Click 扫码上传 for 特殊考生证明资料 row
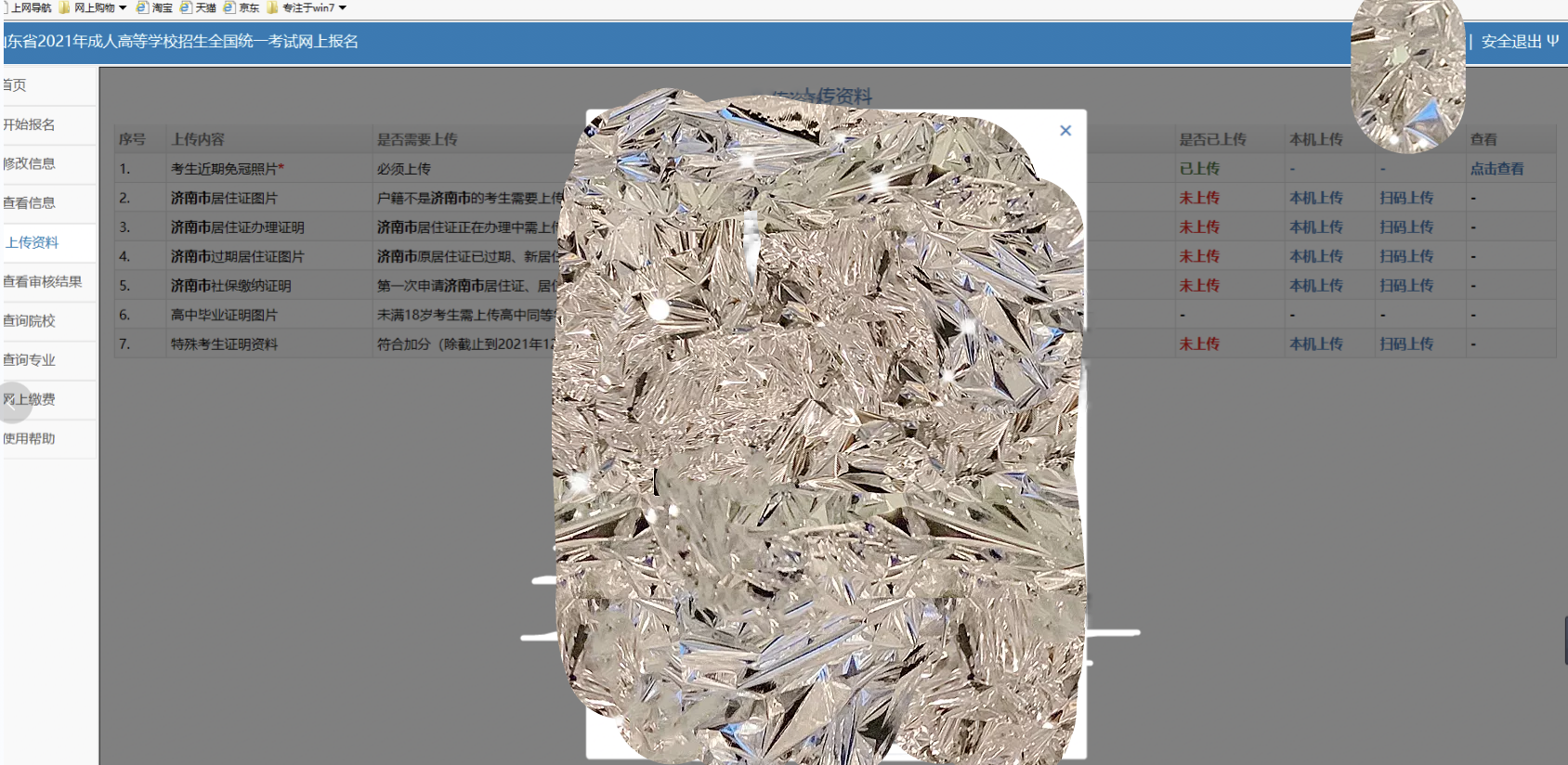The image size is (1568, 765). (1406, 344)
